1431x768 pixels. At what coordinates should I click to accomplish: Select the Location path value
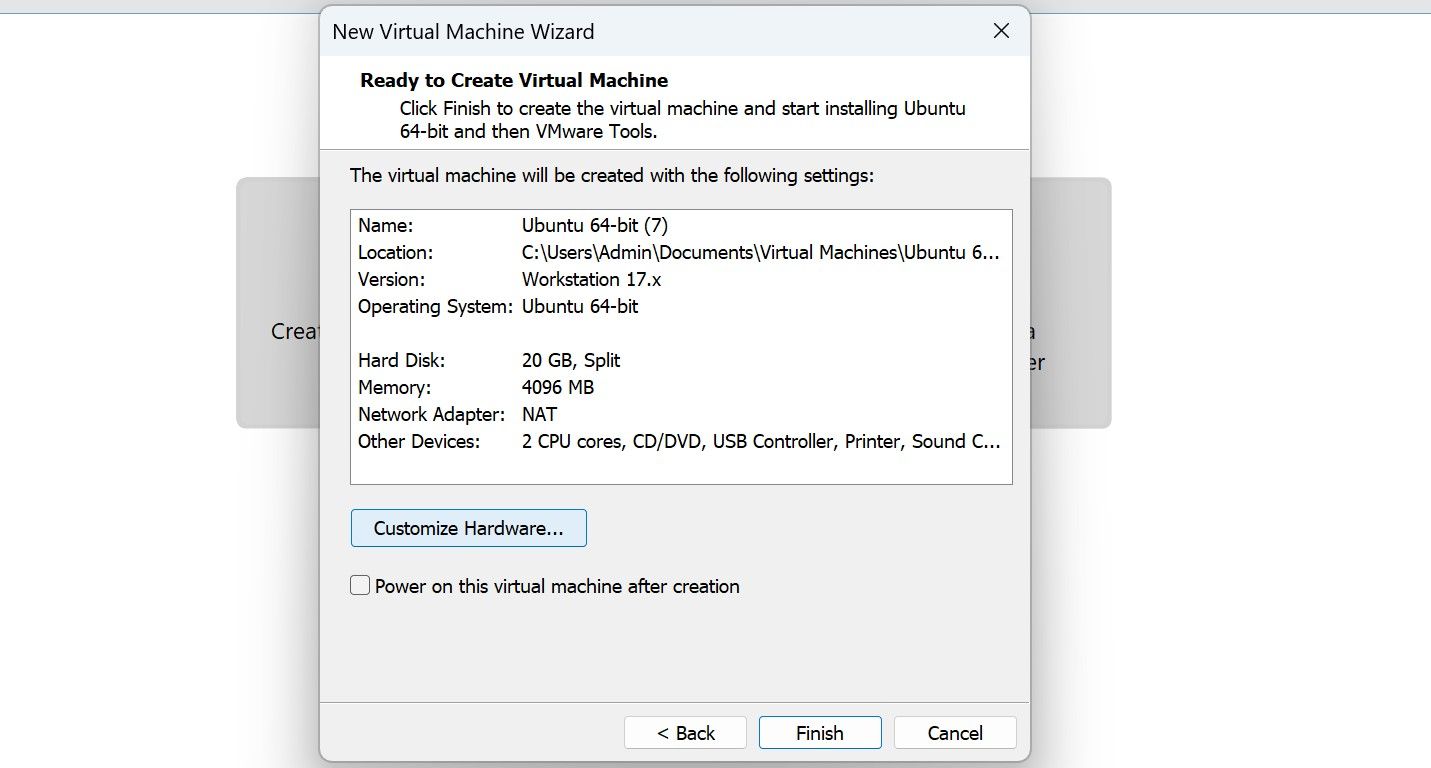click(x=760, y=253)
